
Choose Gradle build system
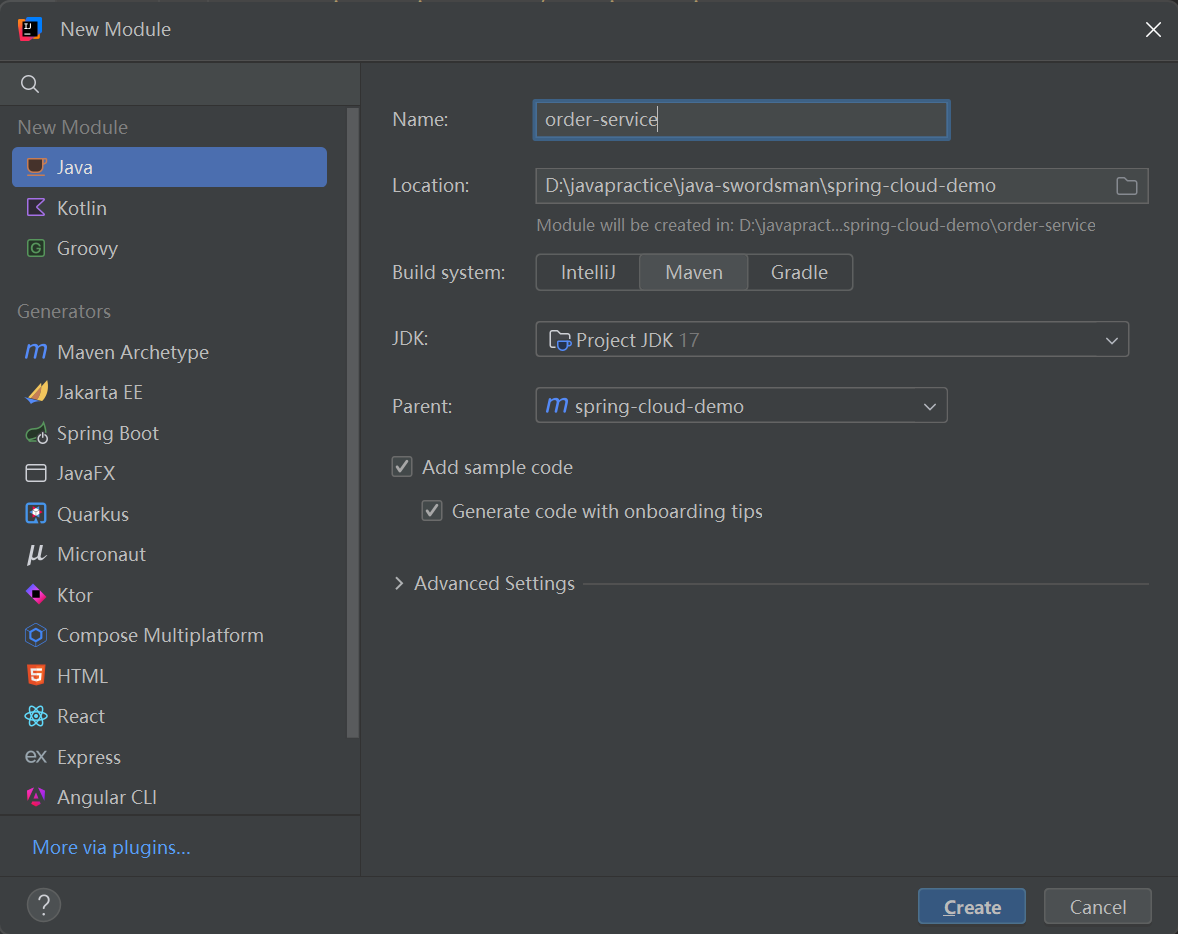(x=799, y=272)
